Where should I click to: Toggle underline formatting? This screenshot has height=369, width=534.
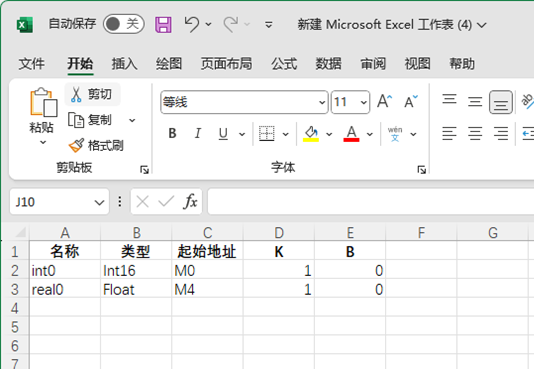[x=223, y=133]
